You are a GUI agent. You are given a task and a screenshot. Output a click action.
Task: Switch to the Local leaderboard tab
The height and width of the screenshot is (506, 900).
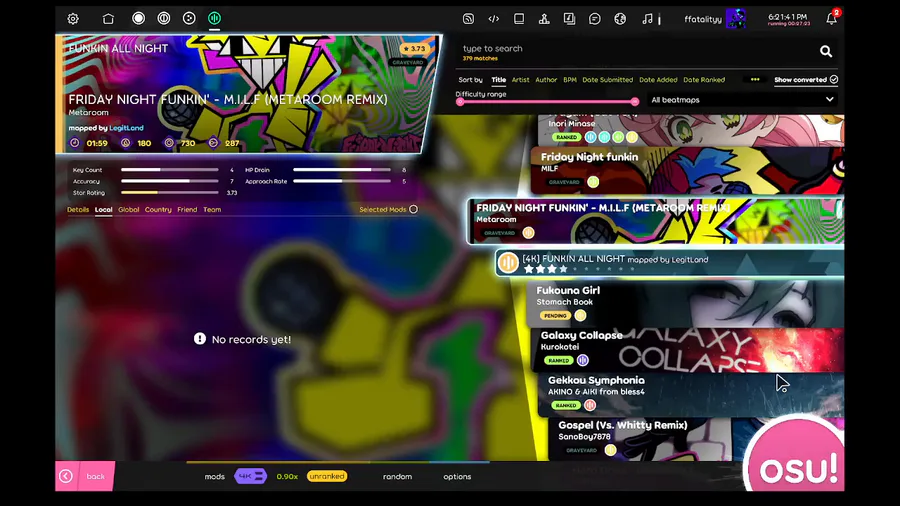tap(103, 209)
